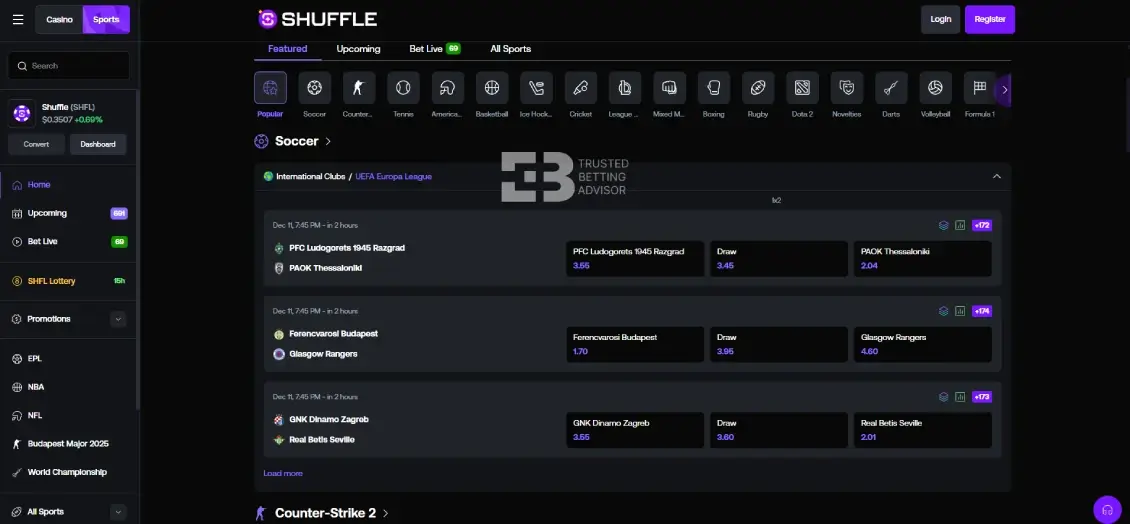Screen dimensions: 1130x524
Task: Choose the Basketball sport icon
Action: click(491, 89)
